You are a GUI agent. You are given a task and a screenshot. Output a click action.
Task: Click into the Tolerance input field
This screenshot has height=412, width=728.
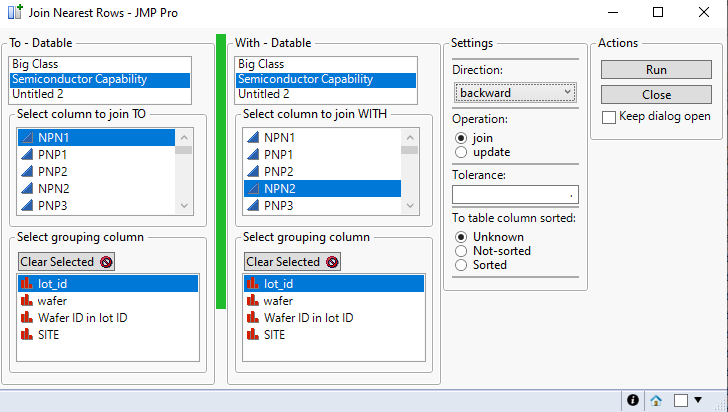point(514,193)
